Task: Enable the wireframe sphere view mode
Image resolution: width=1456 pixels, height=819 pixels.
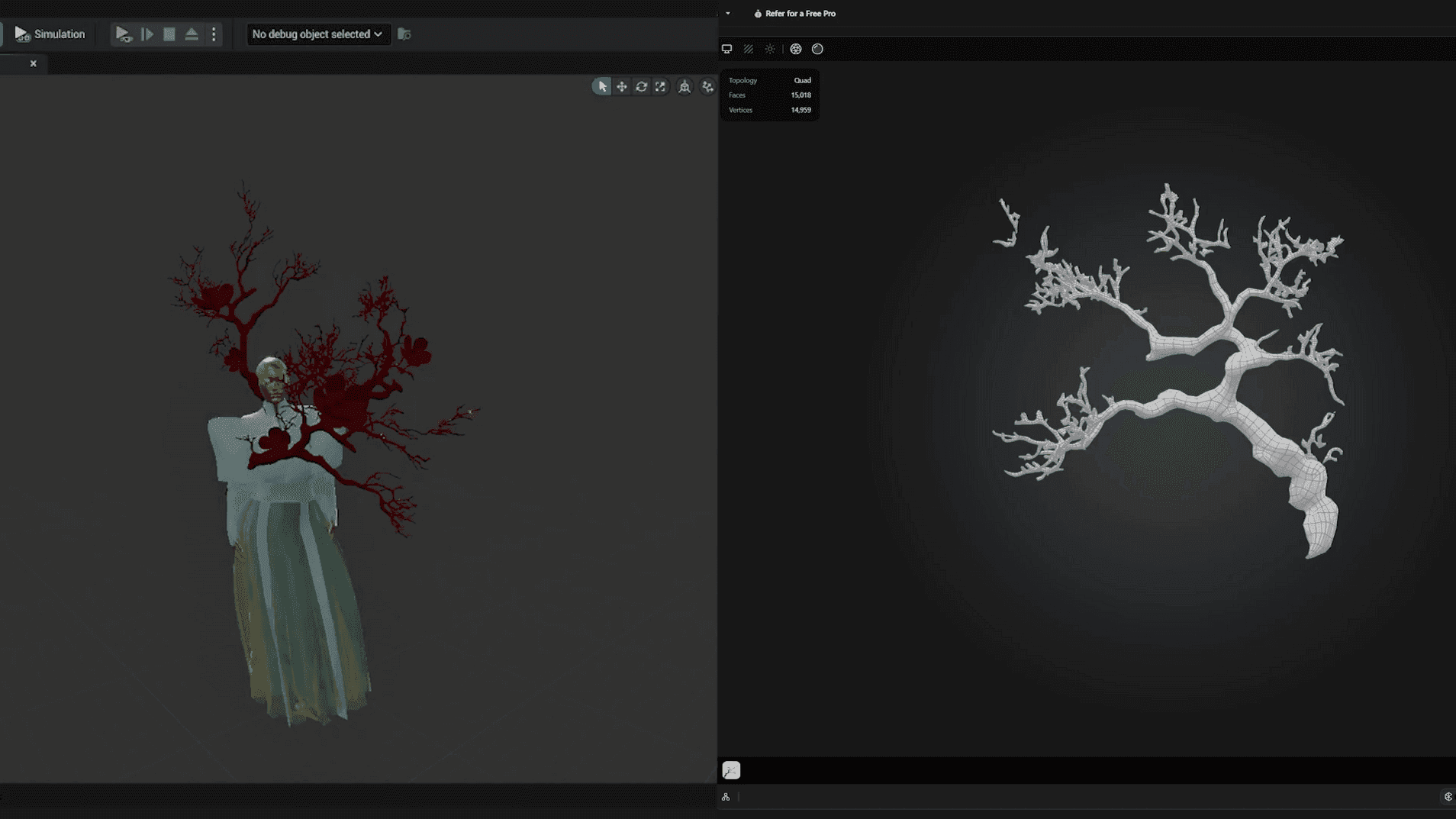Action: tap(796, 49)
